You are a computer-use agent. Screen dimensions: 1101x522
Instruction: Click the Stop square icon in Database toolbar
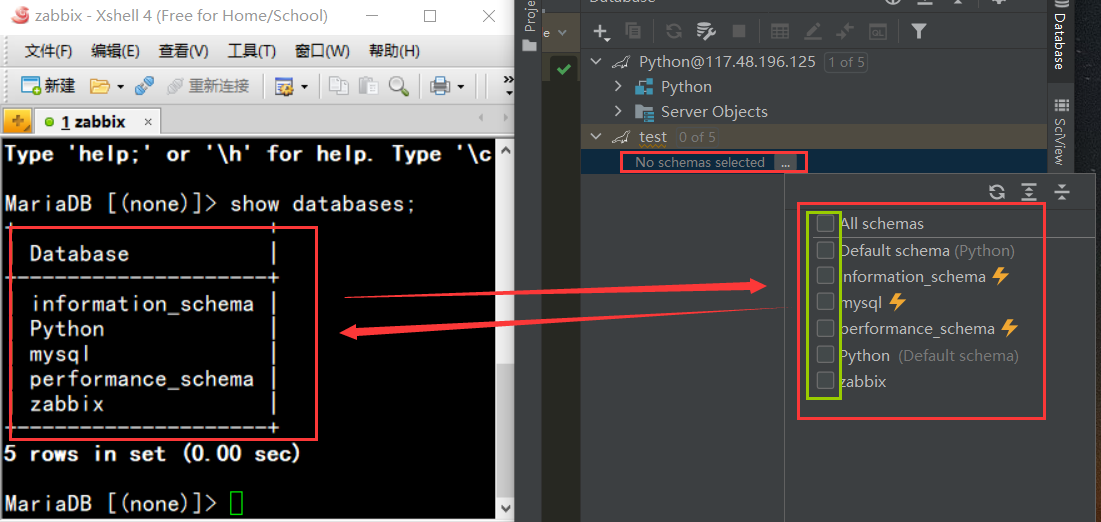pos(739,31)
